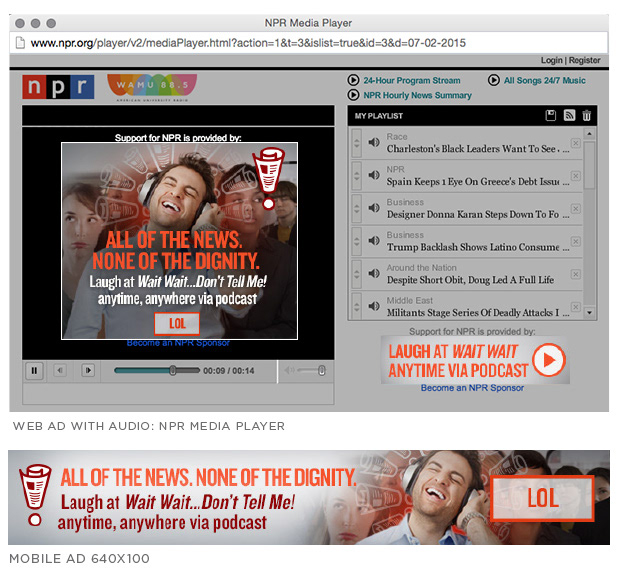Remove Despite Short Obit story from playlist
Screen dimensions: 619x572
coord(576,274)
